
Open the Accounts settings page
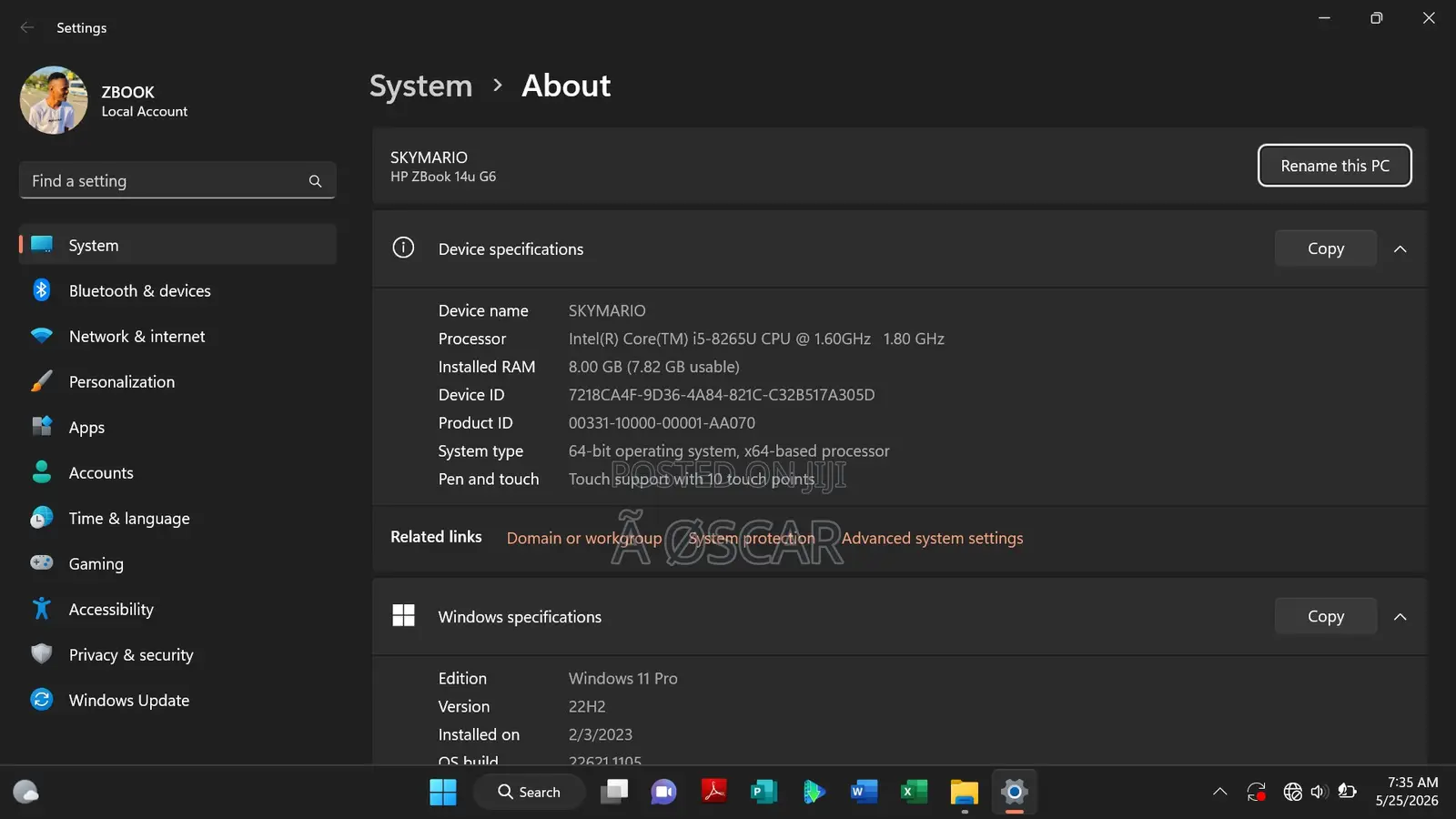[177, 472]
